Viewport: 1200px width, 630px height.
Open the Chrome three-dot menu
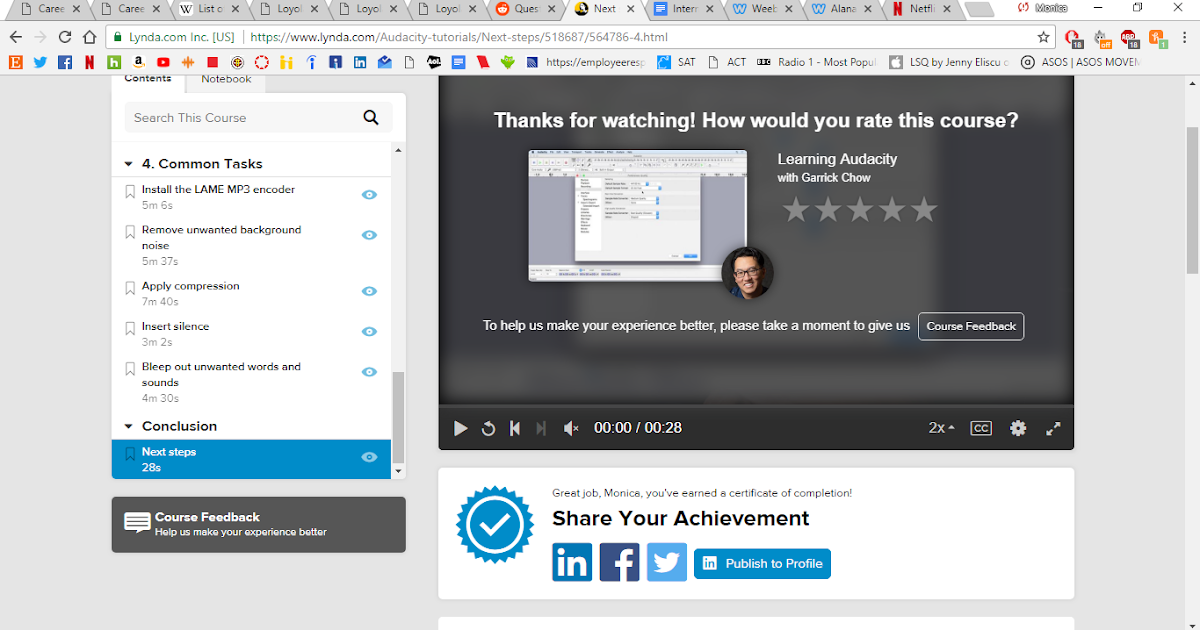point(1186,37)
